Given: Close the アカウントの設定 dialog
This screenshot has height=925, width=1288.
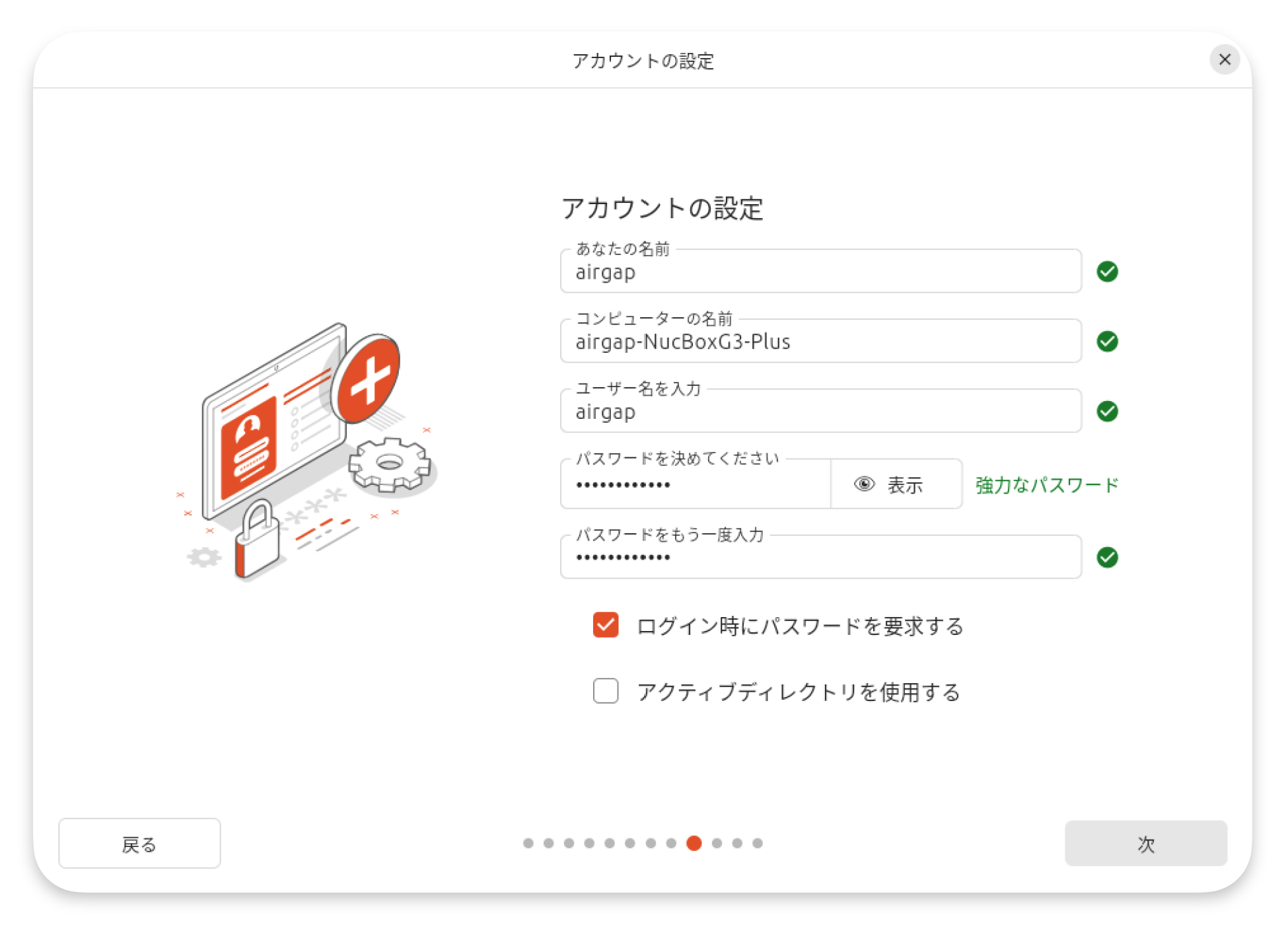Looking at the screenshot, I should [1224, 59].
